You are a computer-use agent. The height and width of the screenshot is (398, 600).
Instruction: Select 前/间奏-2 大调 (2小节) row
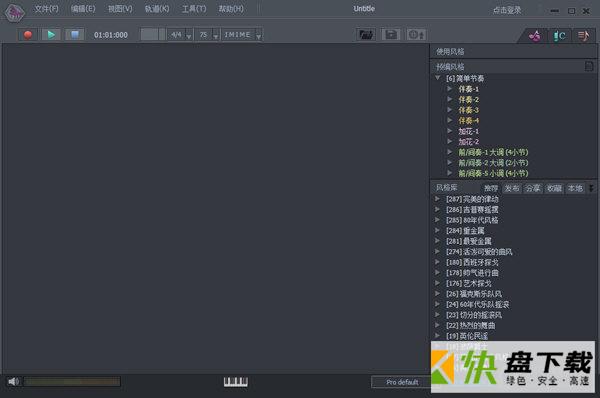tap(493, 163)
